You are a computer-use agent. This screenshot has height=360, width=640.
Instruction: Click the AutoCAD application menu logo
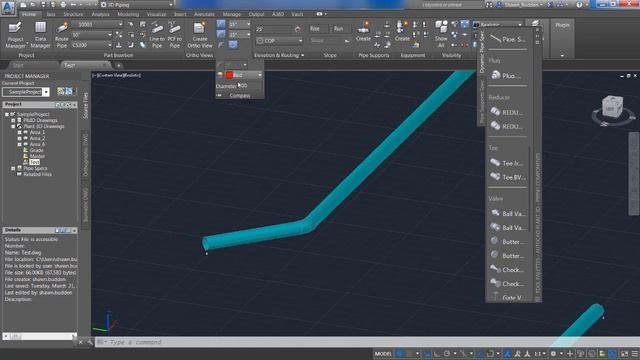tap(8, 7)
